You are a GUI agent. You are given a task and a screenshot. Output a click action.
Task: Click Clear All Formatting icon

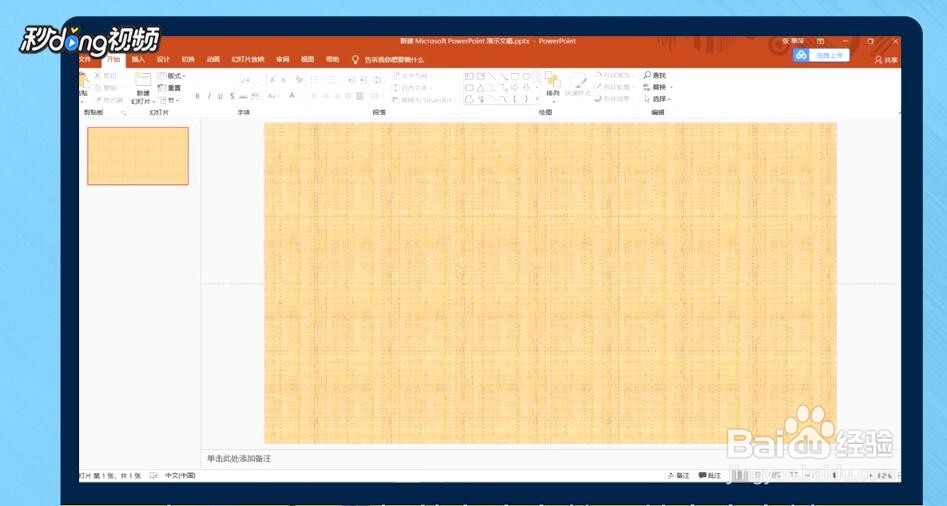298,80
